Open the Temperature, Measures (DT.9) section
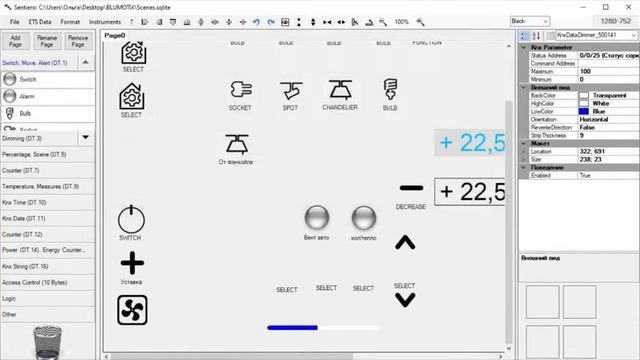 48,187
